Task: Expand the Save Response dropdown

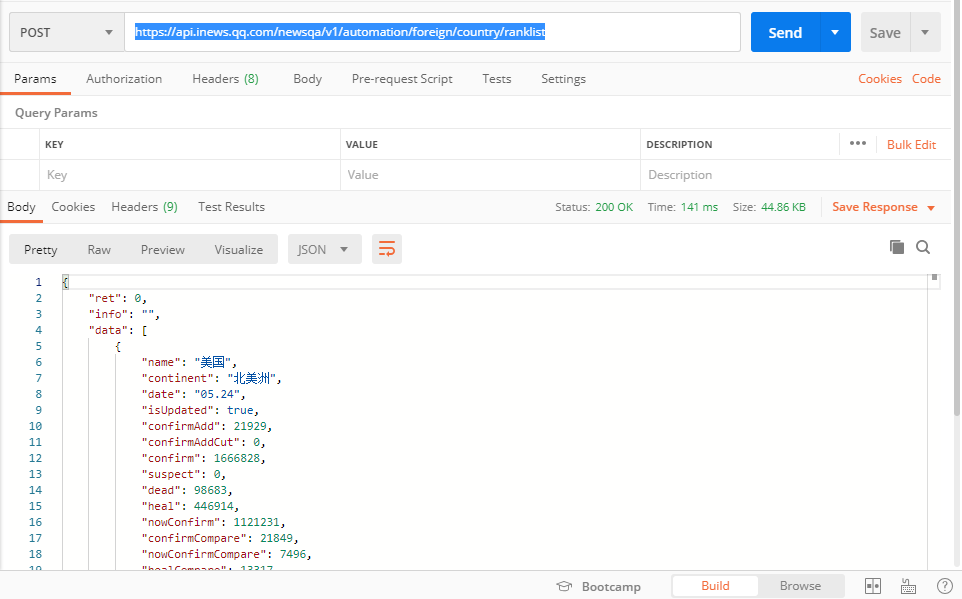Action: pyautogui.click(x=931, y=207)
